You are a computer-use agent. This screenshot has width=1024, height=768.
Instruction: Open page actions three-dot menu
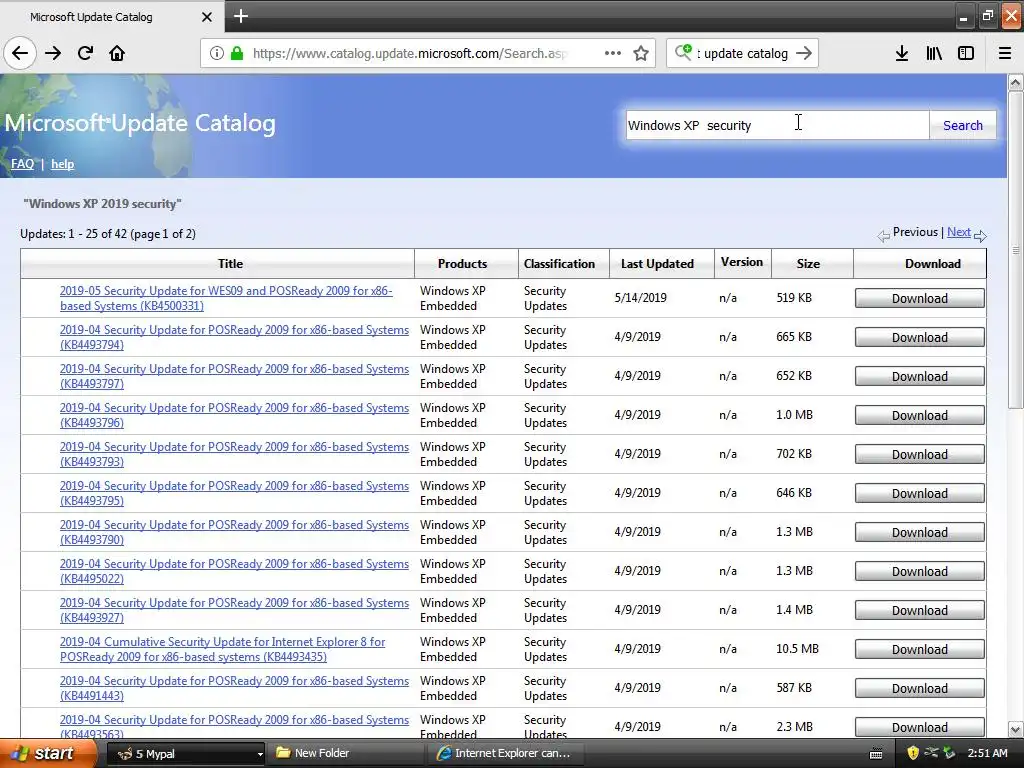click(613, 53)
